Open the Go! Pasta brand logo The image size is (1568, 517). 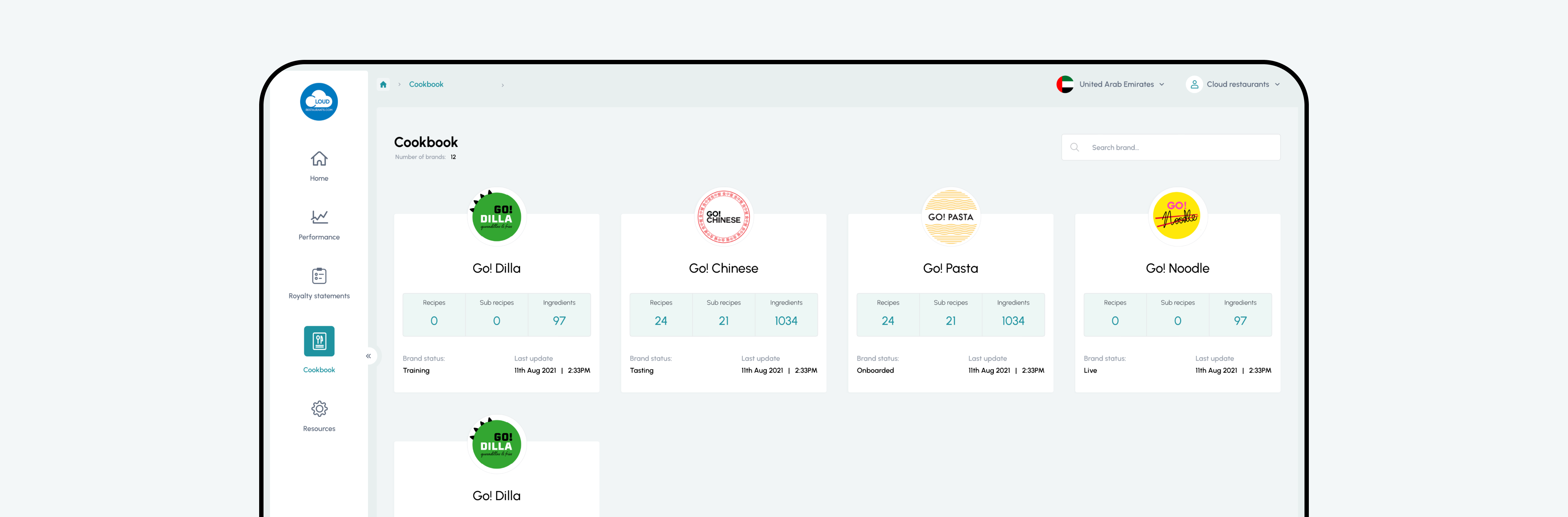pyautogui.click(x=951, y=217)
